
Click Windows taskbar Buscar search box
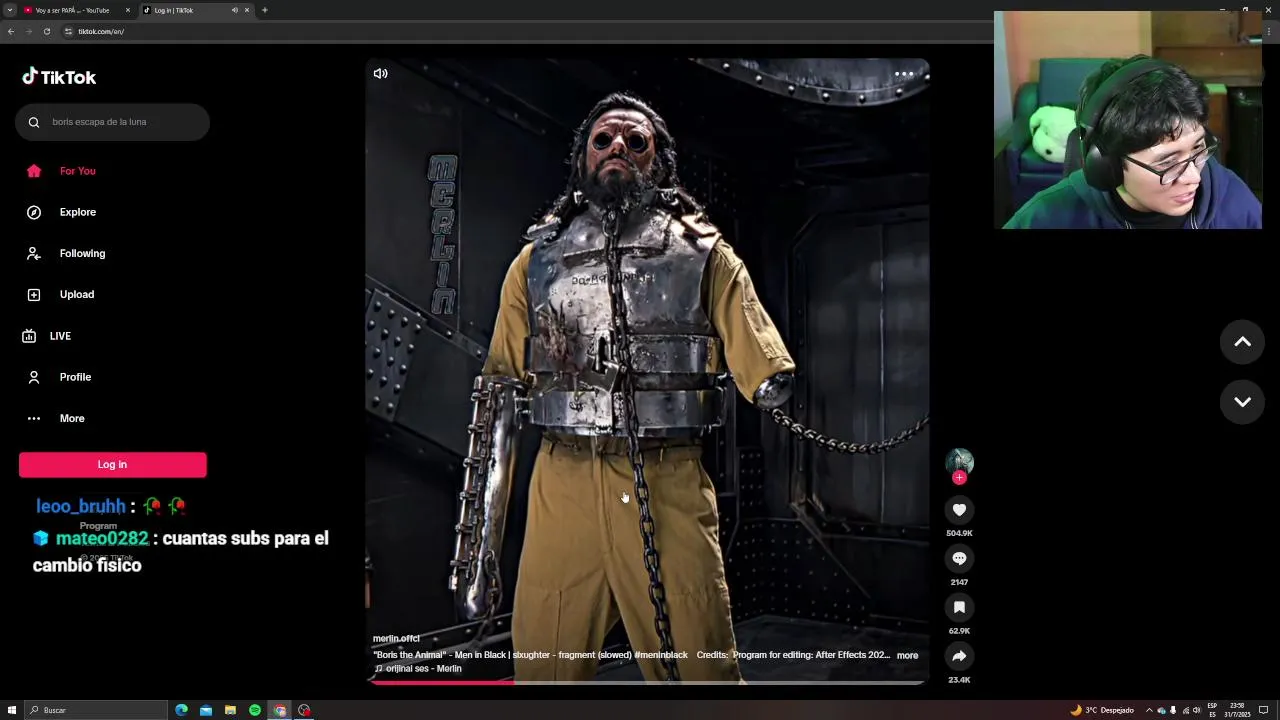[x=96, y=710]
